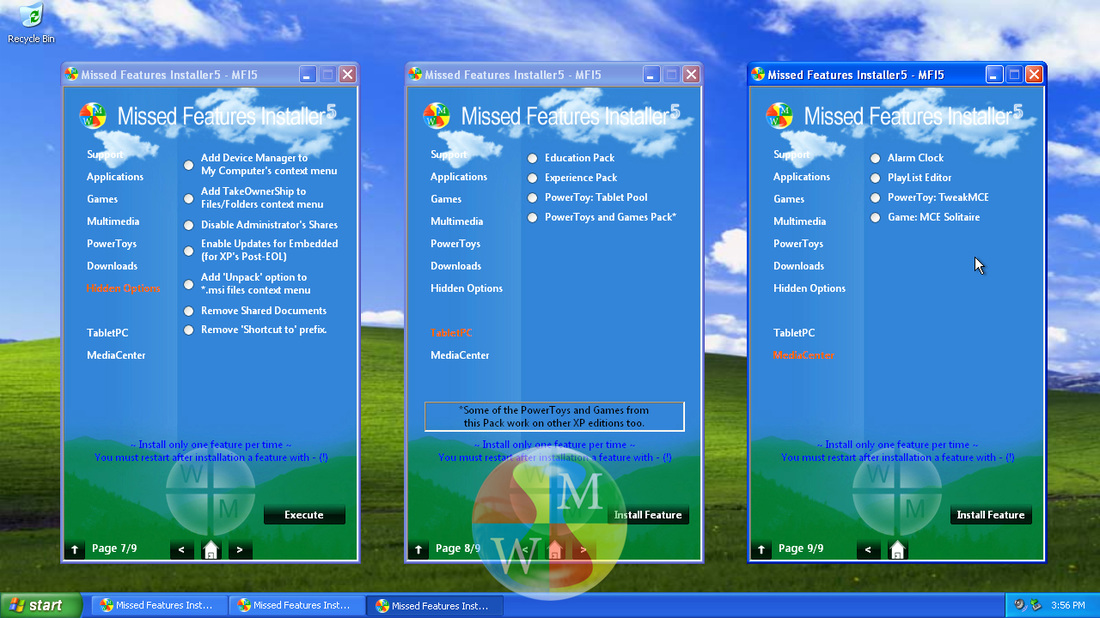The image size is (1100, 618).
Task: Select PowerToy: TweakMCE option
Action: coord(876,198)
